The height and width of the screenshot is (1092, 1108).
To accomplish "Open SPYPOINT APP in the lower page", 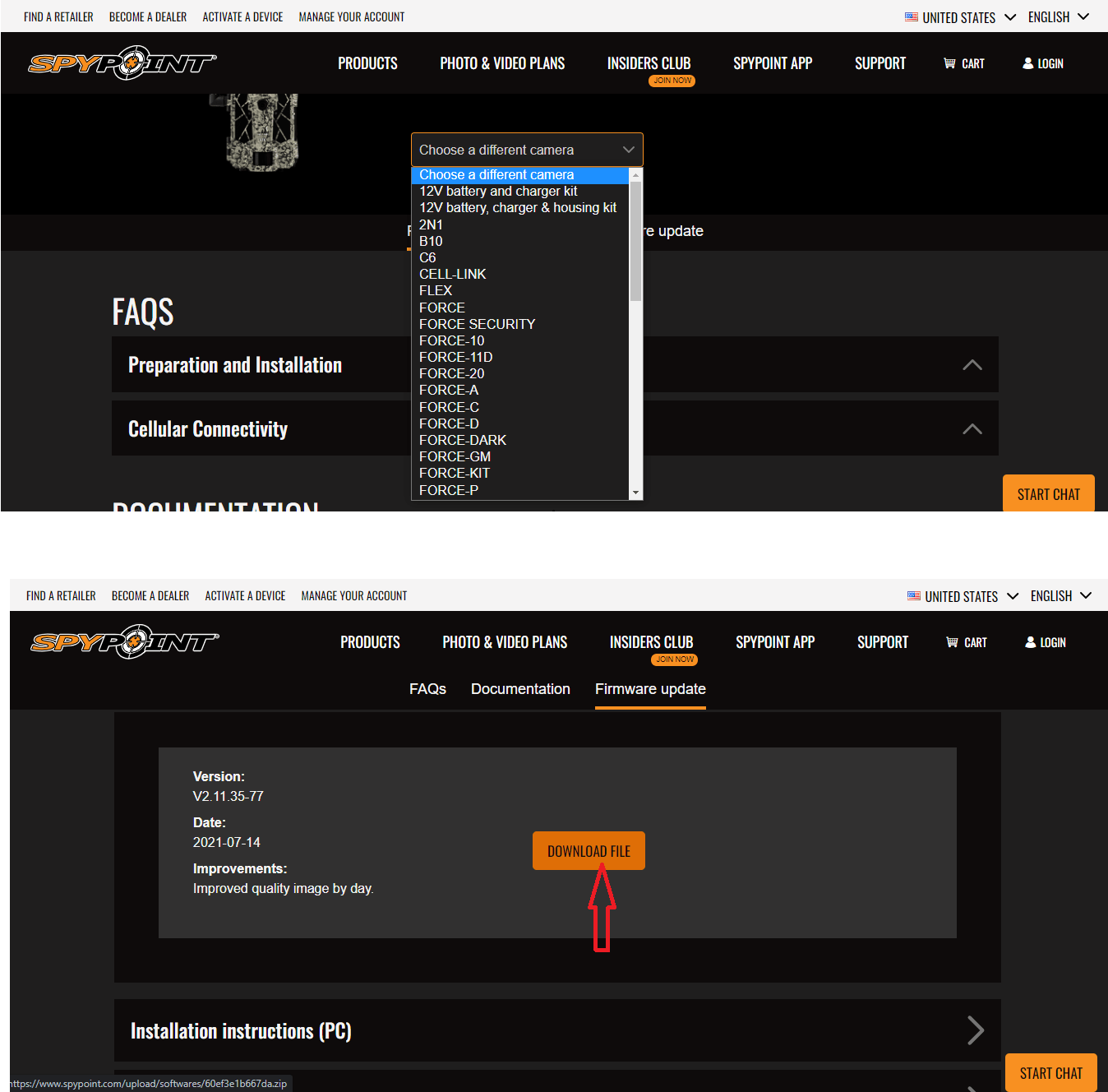I will pyautogui.click(x=775, y=642).
